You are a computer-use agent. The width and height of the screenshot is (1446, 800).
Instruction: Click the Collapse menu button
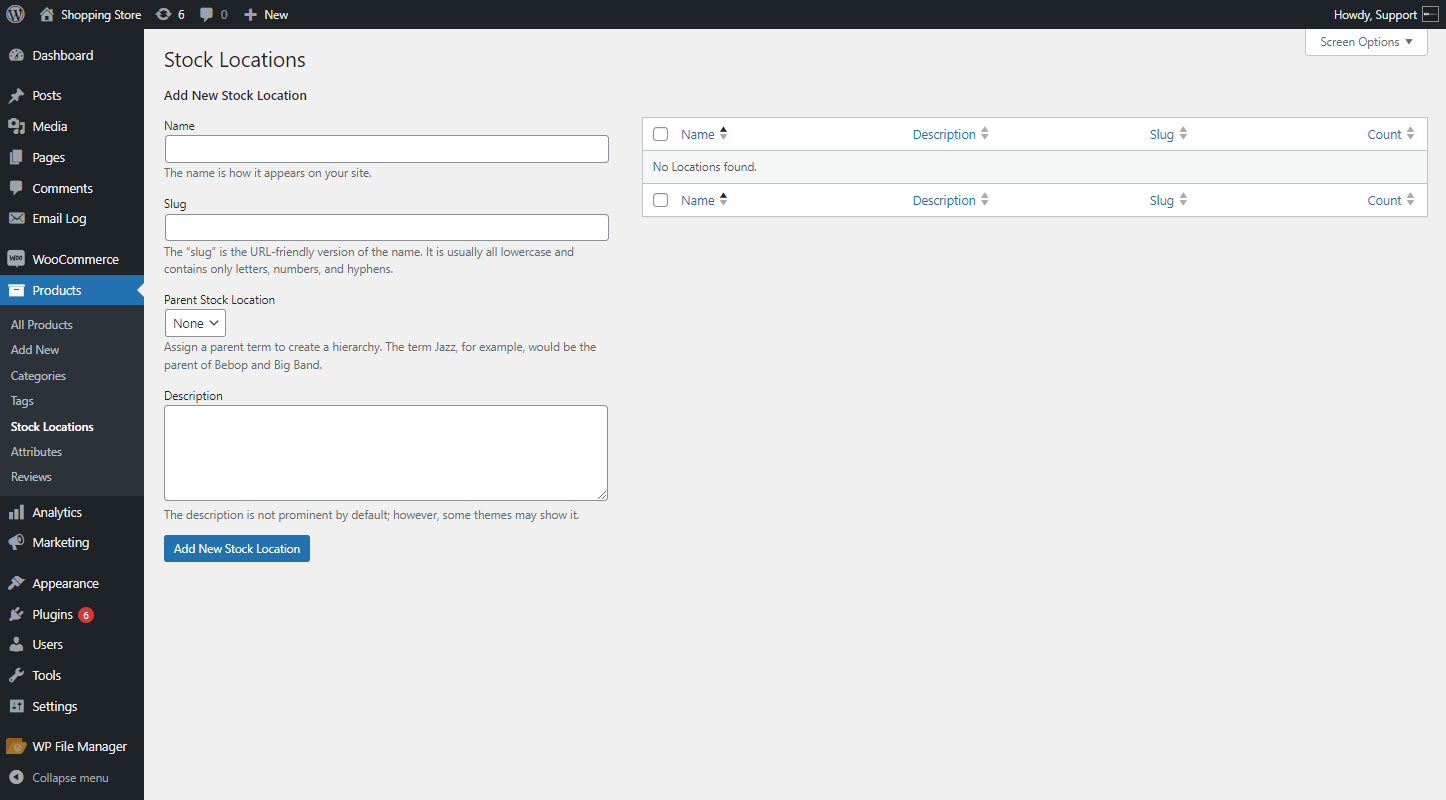[59, 778]
